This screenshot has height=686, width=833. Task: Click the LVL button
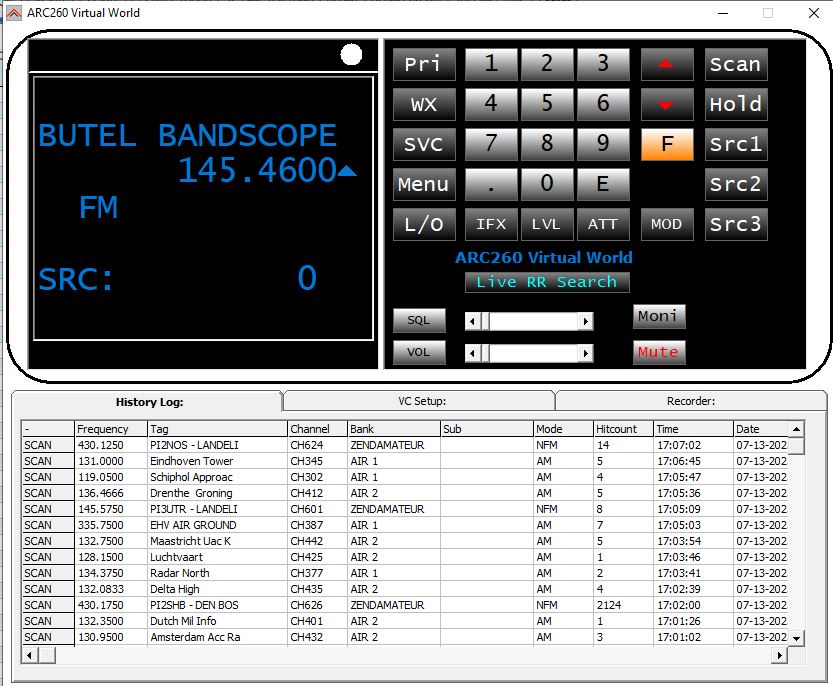pyautogui.click(x=547, y=224)
